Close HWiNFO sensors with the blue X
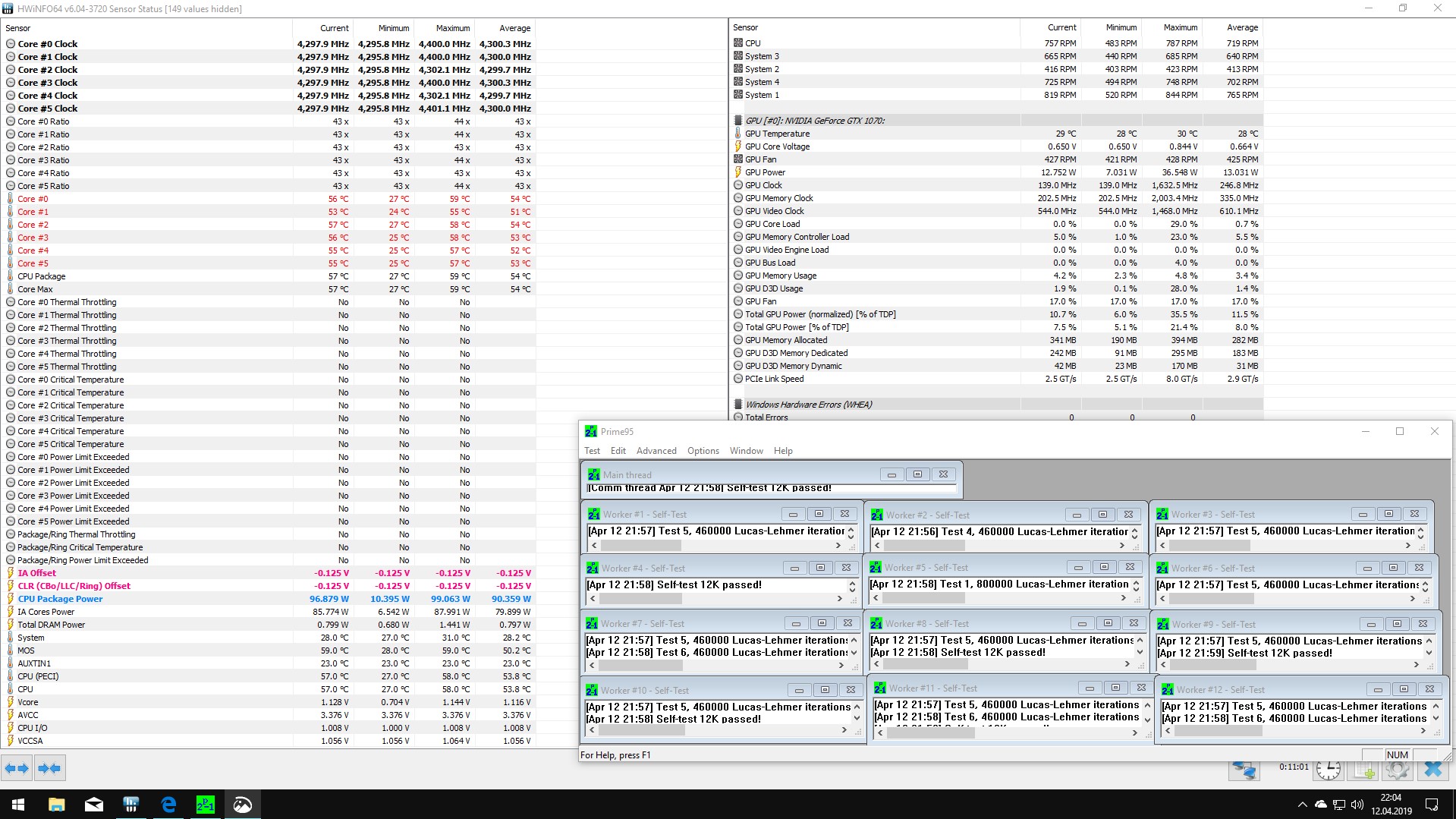 (x=1433, y=770)
